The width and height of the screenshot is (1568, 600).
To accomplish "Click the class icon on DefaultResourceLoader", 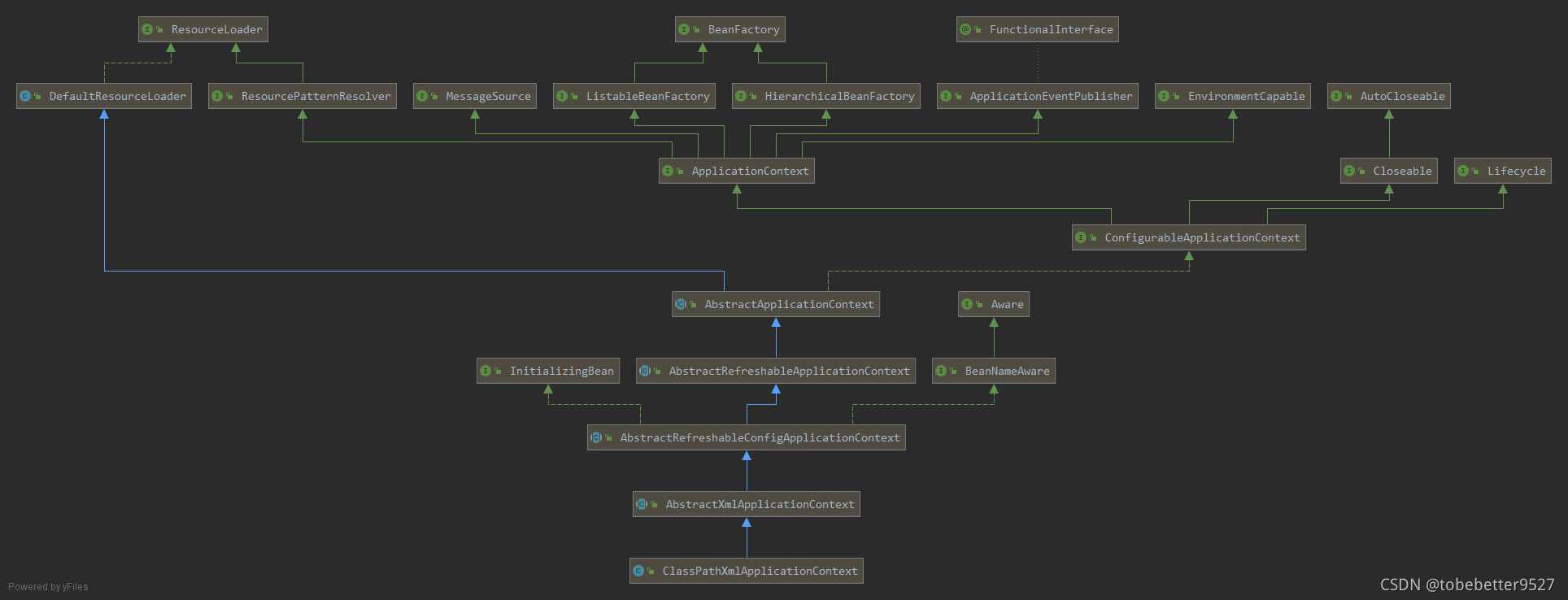I will 25,96.
